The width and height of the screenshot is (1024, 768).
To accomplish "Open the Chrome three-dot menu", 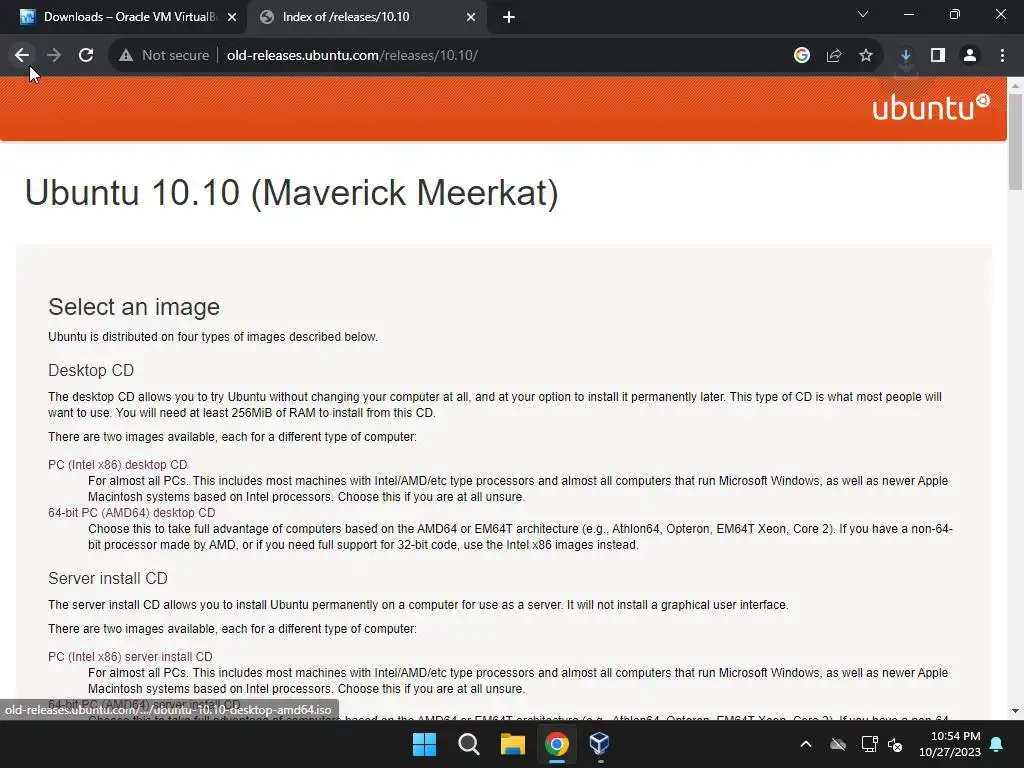I will coord(1002,56).
